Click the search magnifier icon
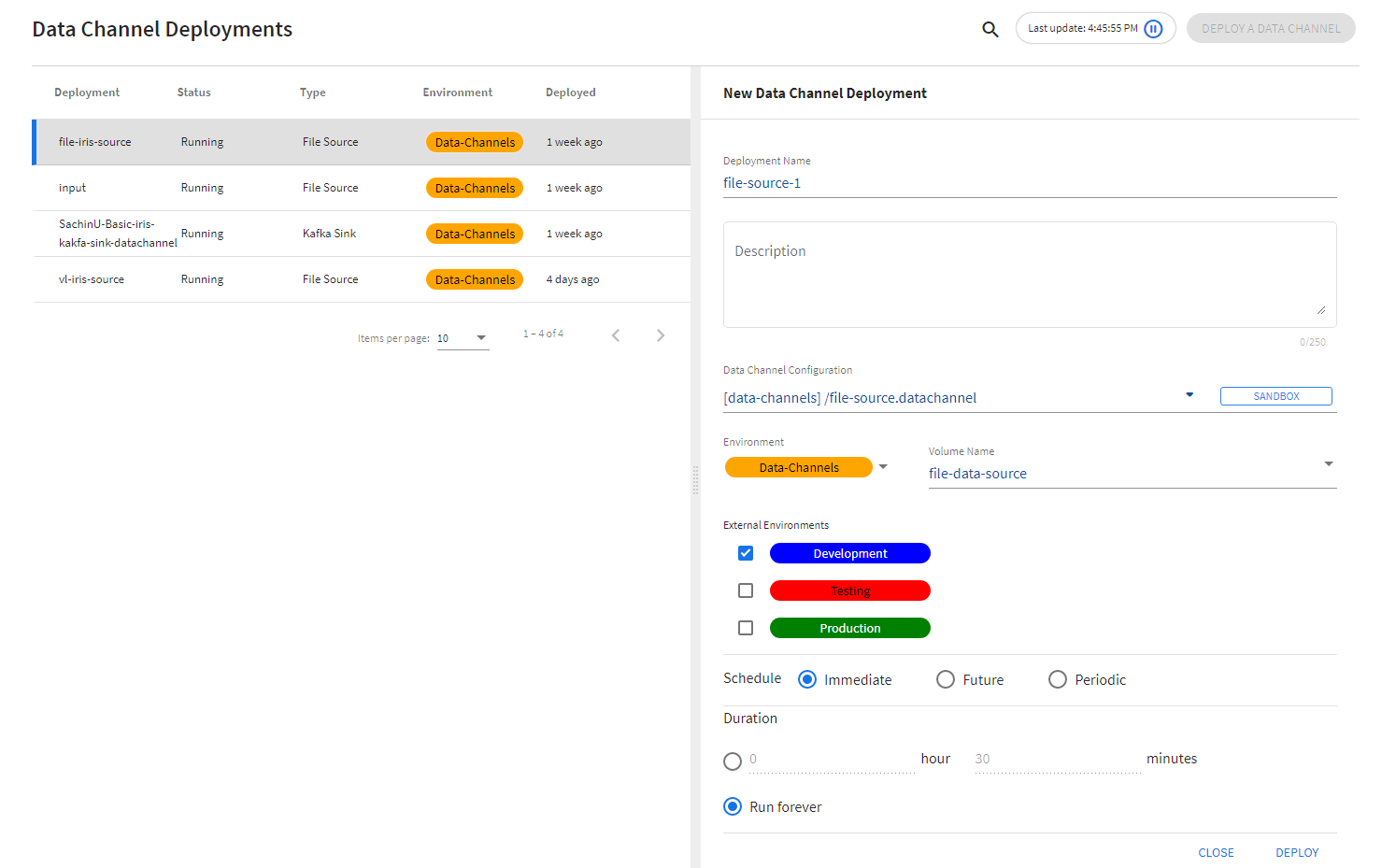The image size is (1396, 868). [990, 29]
